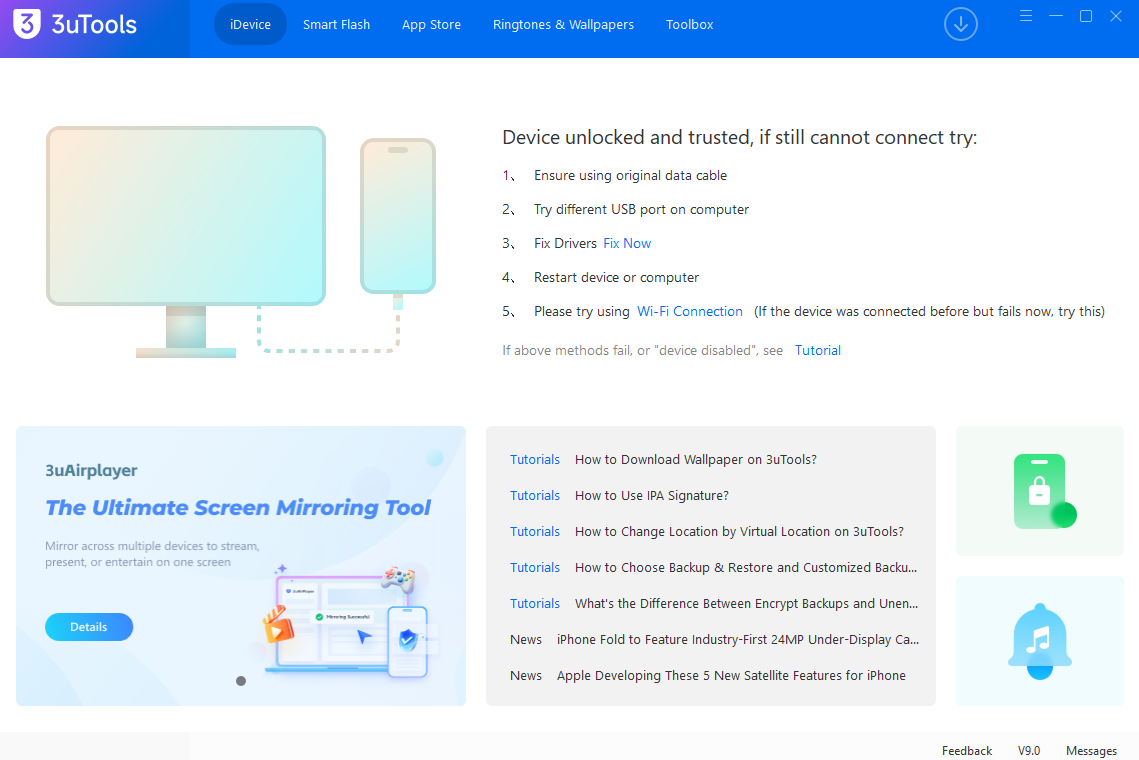1139x760 pixels.
Task: Click the Tutorials tag beside Wallpaper article
Action: point(535,459)
